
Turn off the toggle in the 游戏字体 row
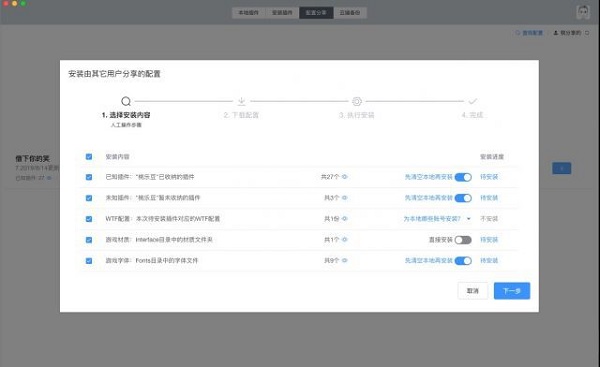pos(463,261)
